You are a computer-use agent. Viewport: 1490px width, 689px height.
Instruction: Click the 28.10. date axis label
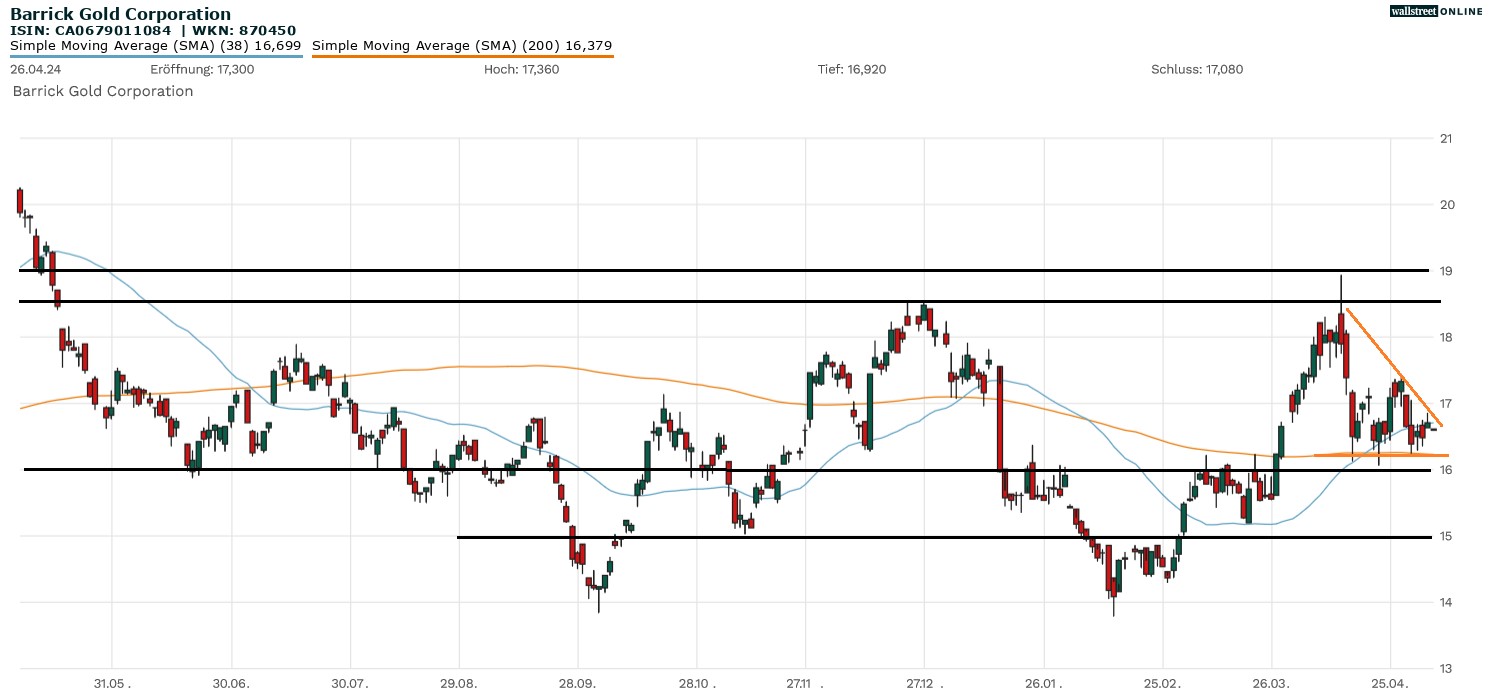click(696, 682)
